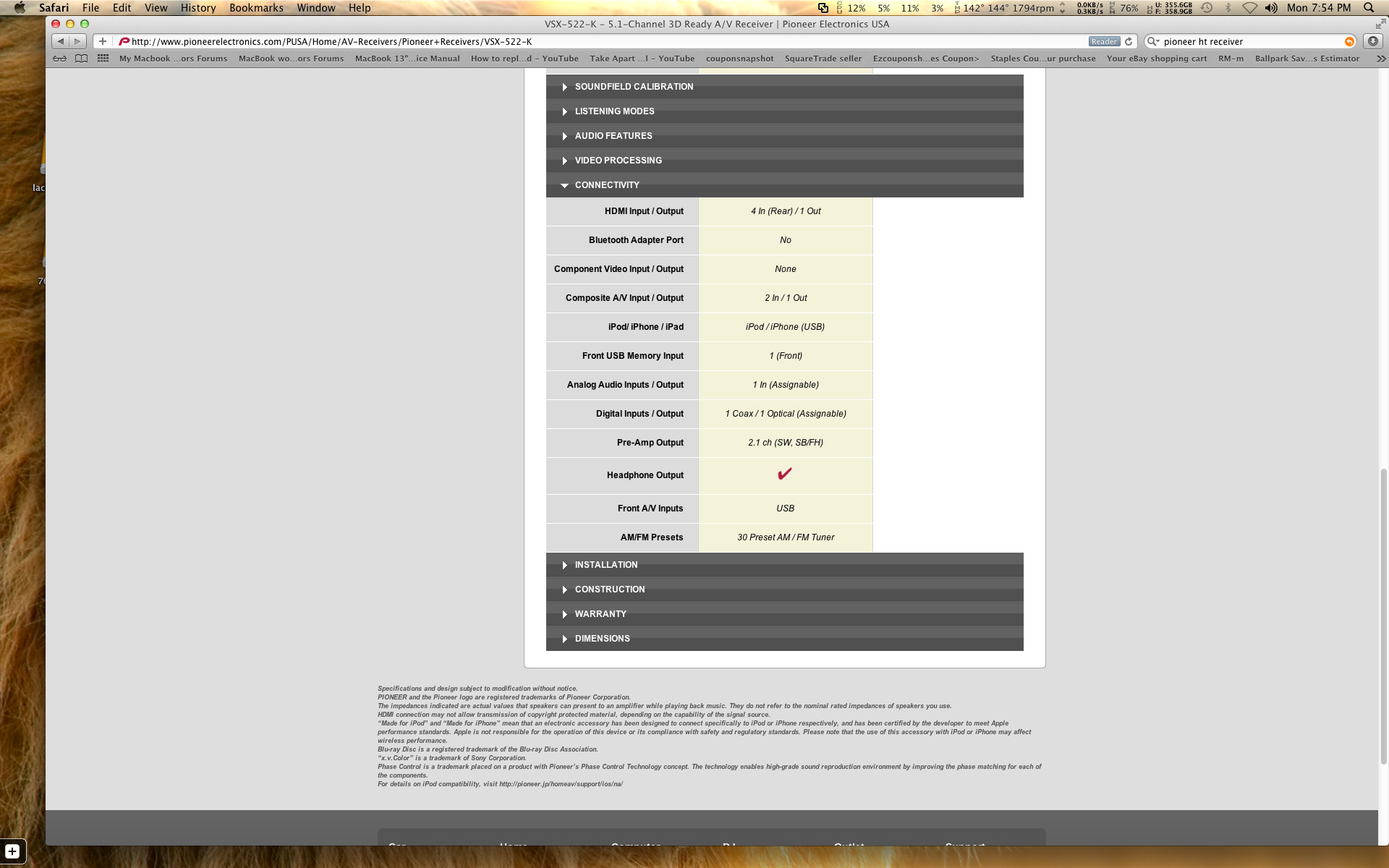Open SquareTrade seller bookmark
Screen dimensions: 1389x868
[x=823, y=59]
